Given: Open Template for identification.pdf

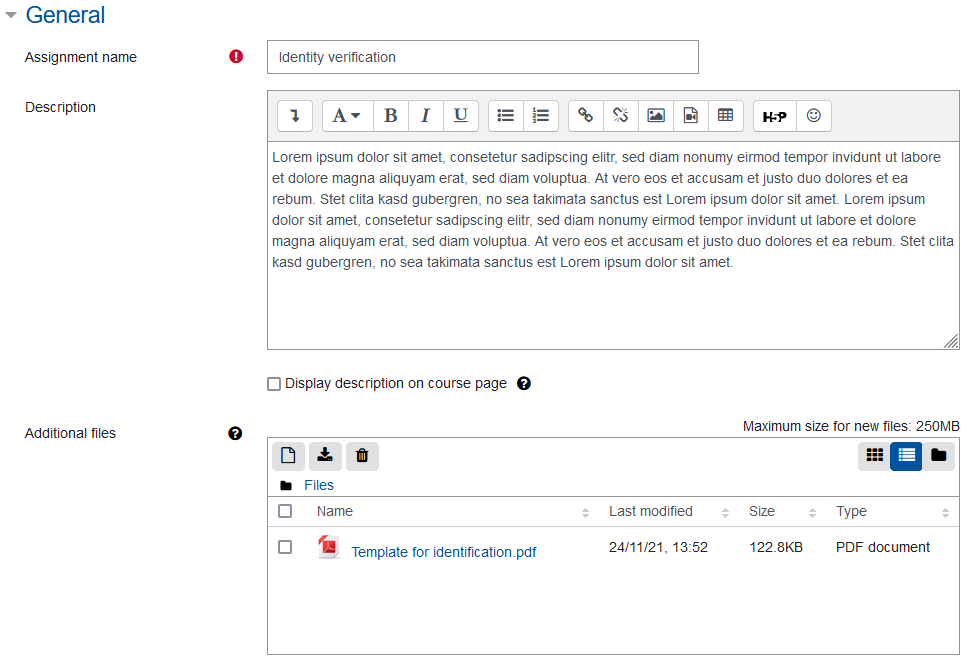Looking at the screenshot, I should (443, 551).
